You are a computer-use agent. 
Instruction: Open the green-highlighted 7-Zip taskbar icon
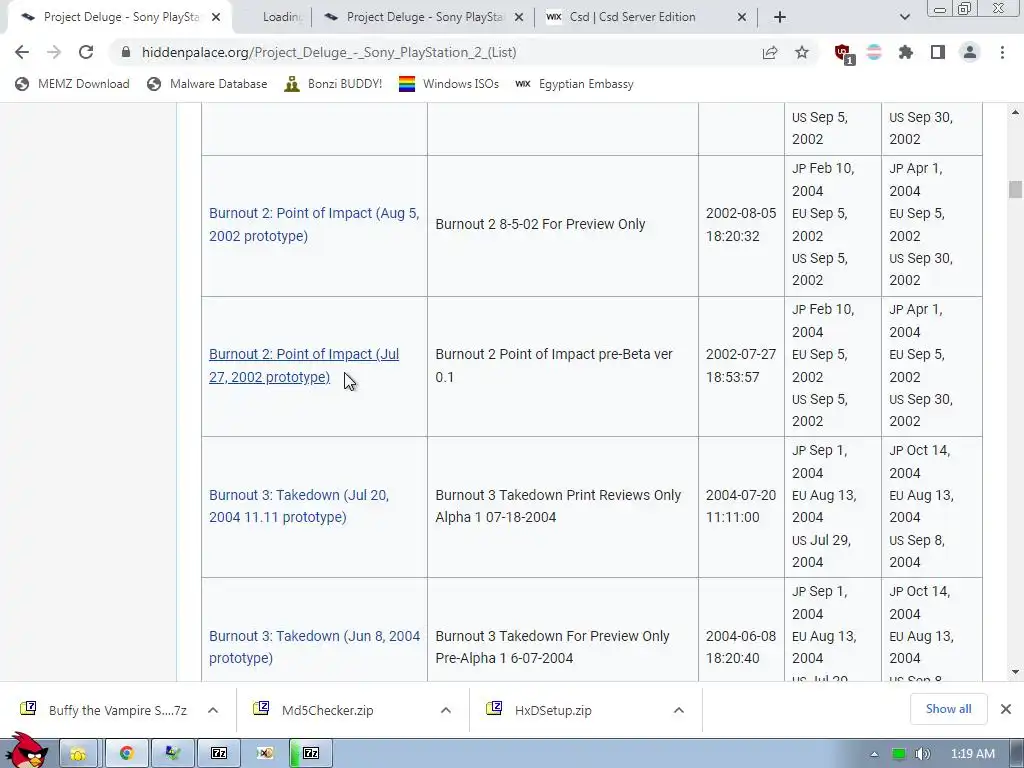[311, 754]
